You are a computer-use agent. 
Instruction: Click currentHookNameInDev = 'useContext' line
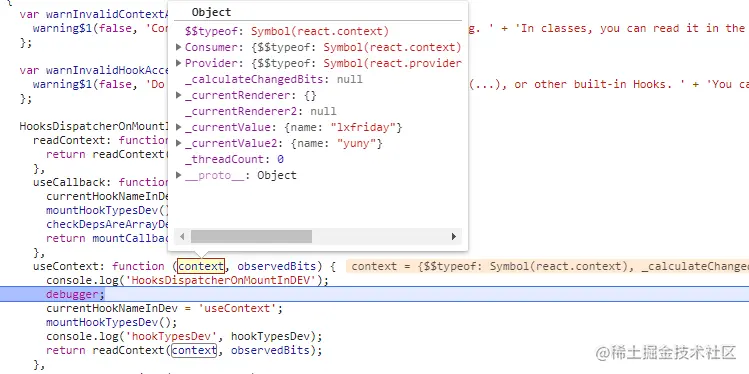(x=165, y=309)
